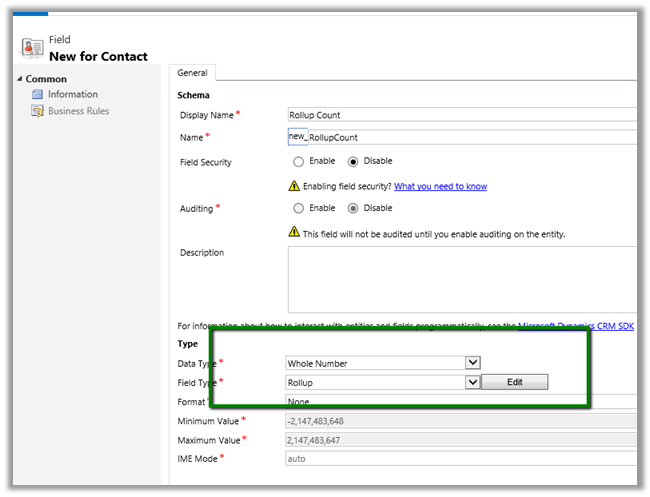
Task: Open the Field Type Rollup dropdown
Action: (473, 382)
